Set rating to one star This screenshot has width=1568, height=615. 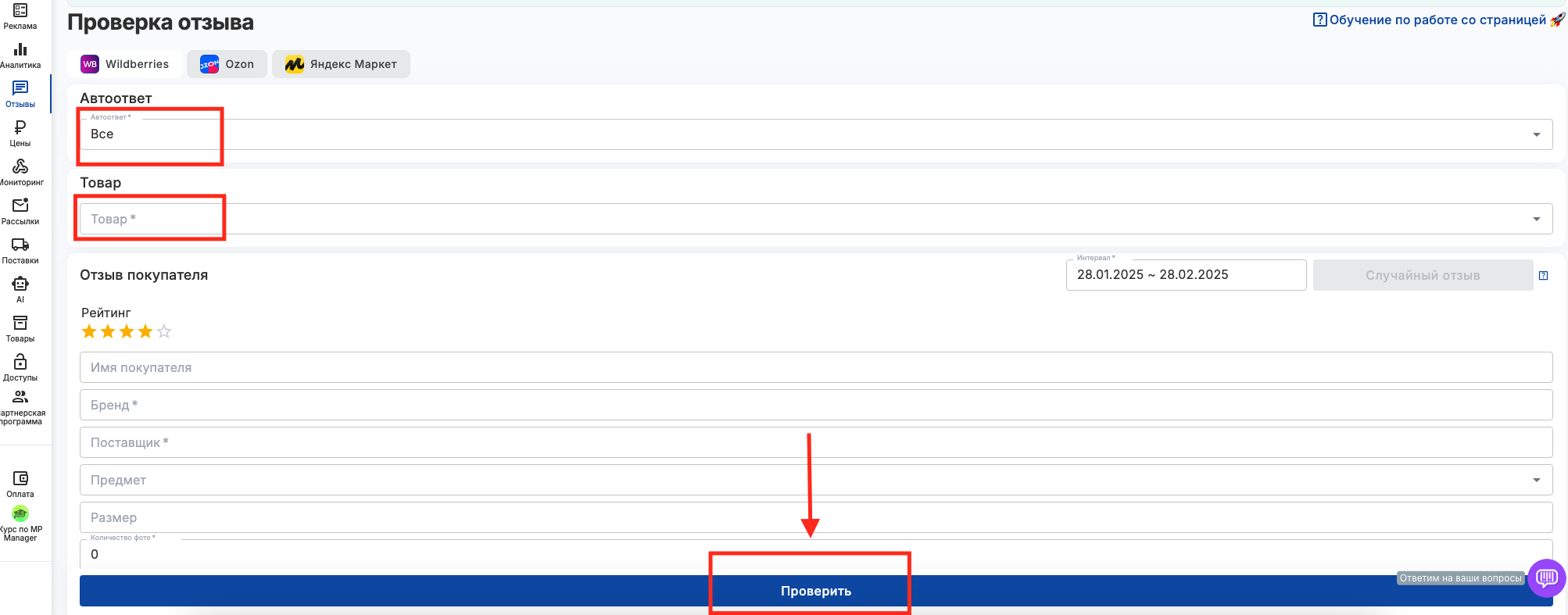89,332
